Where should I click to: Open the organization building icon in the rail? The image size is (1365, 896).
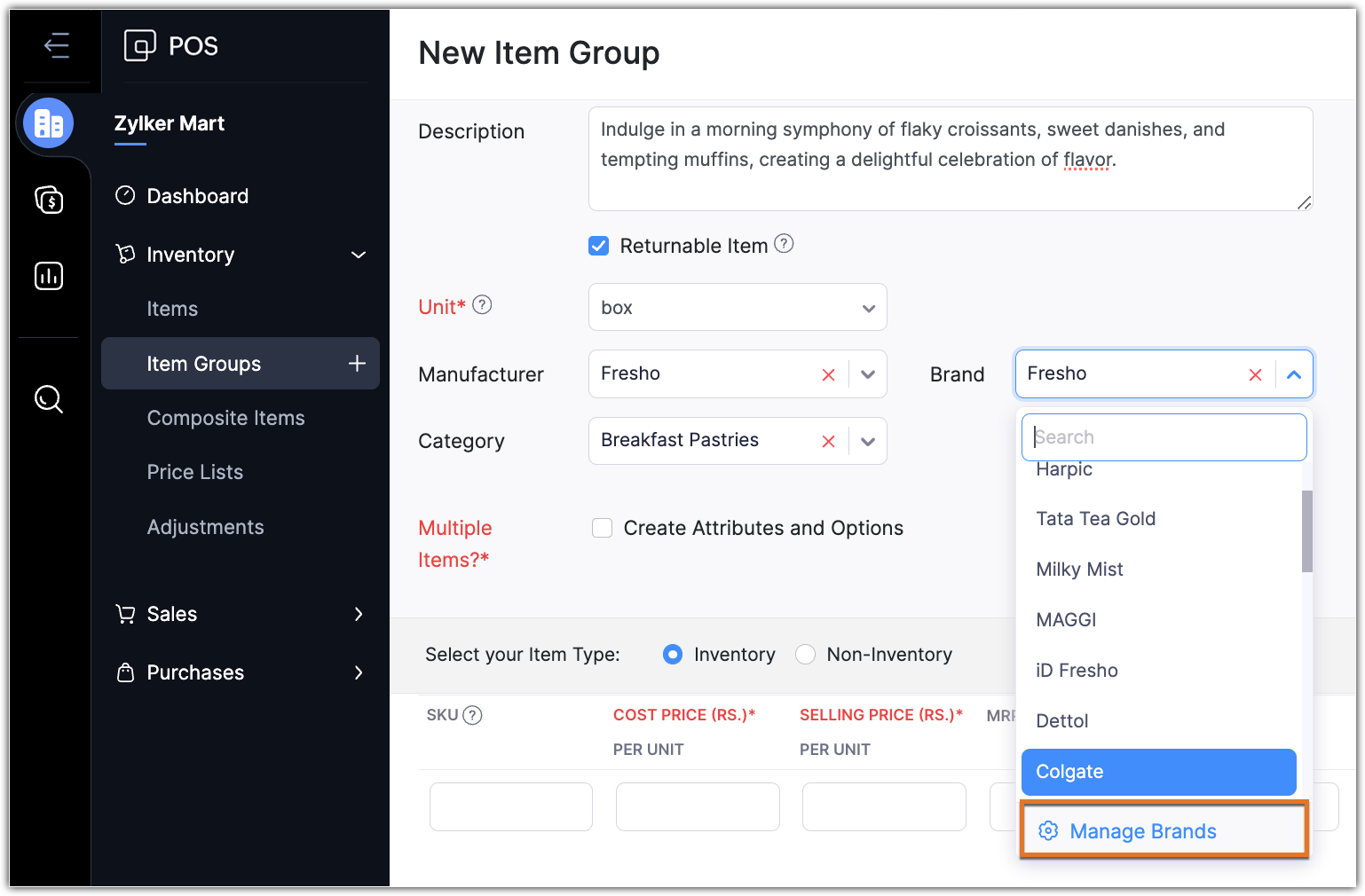(x=49, y=123)
